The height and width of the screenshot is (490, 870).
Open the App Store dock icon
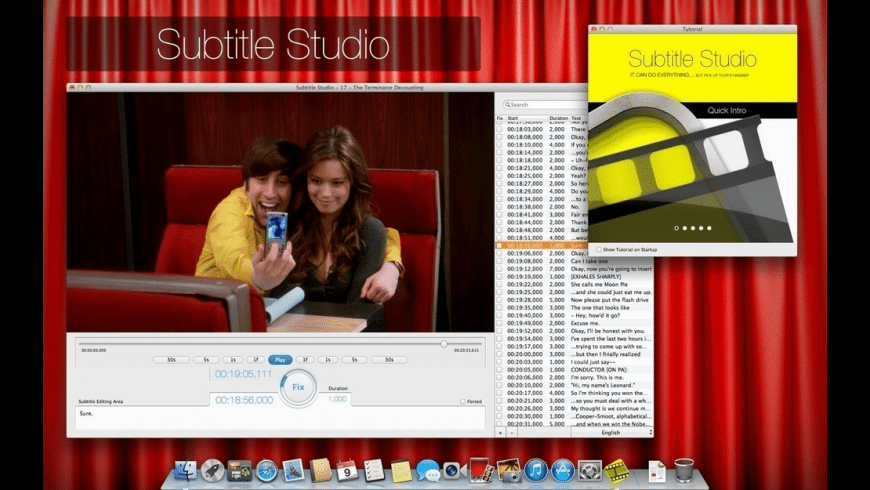(x=563, y=471)
